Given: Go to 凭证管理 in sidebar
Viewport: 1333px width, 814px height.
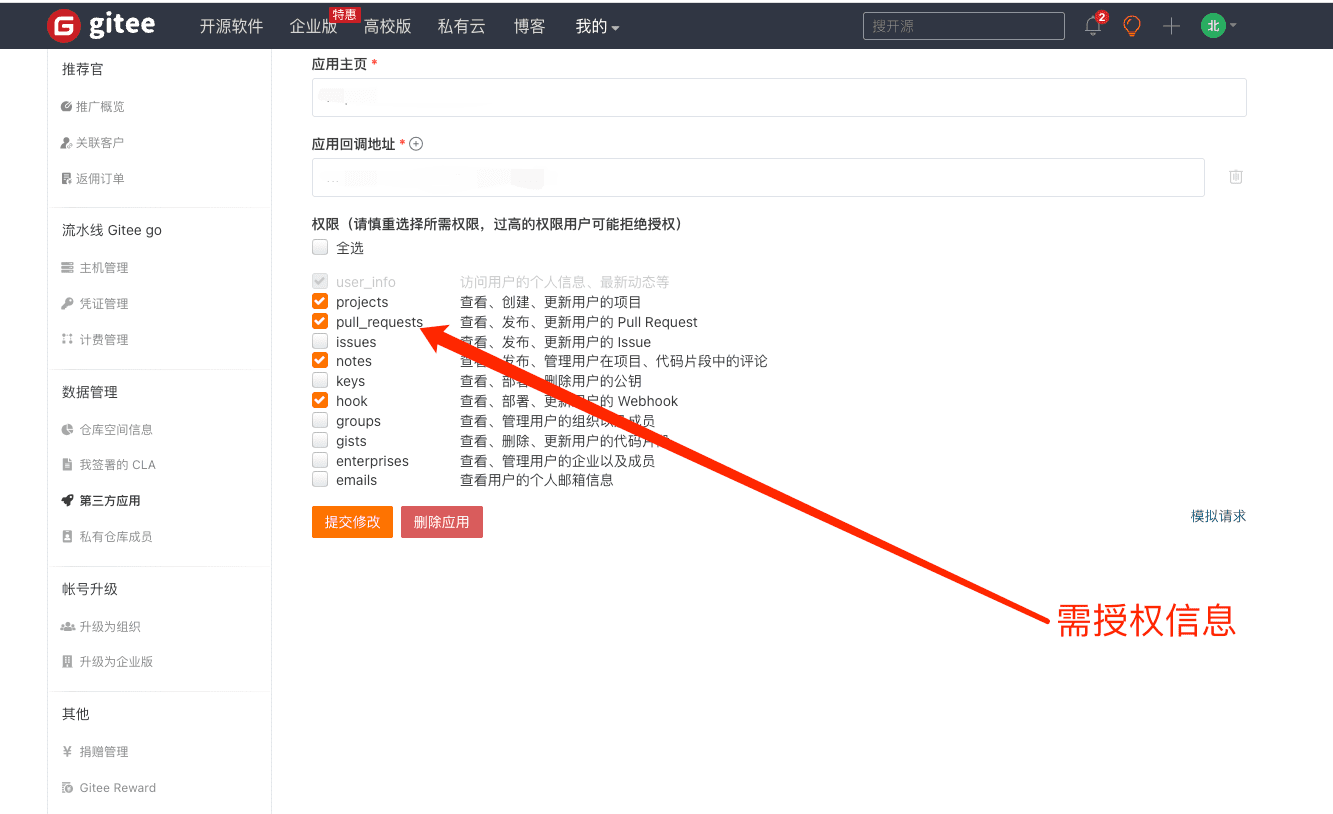Looking at the screenshot, I should (104, 304).
